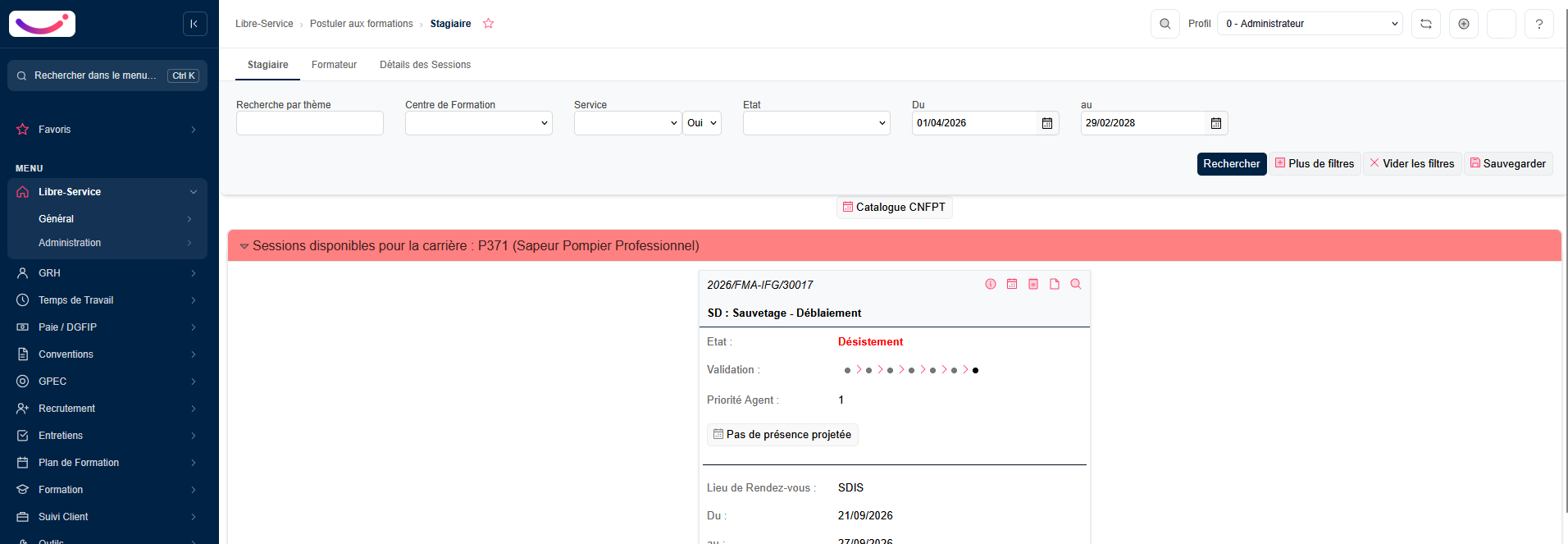Open the calendar grid icon on session card
This screenshot has width=1568, height=544.
tap(1012, 284)
